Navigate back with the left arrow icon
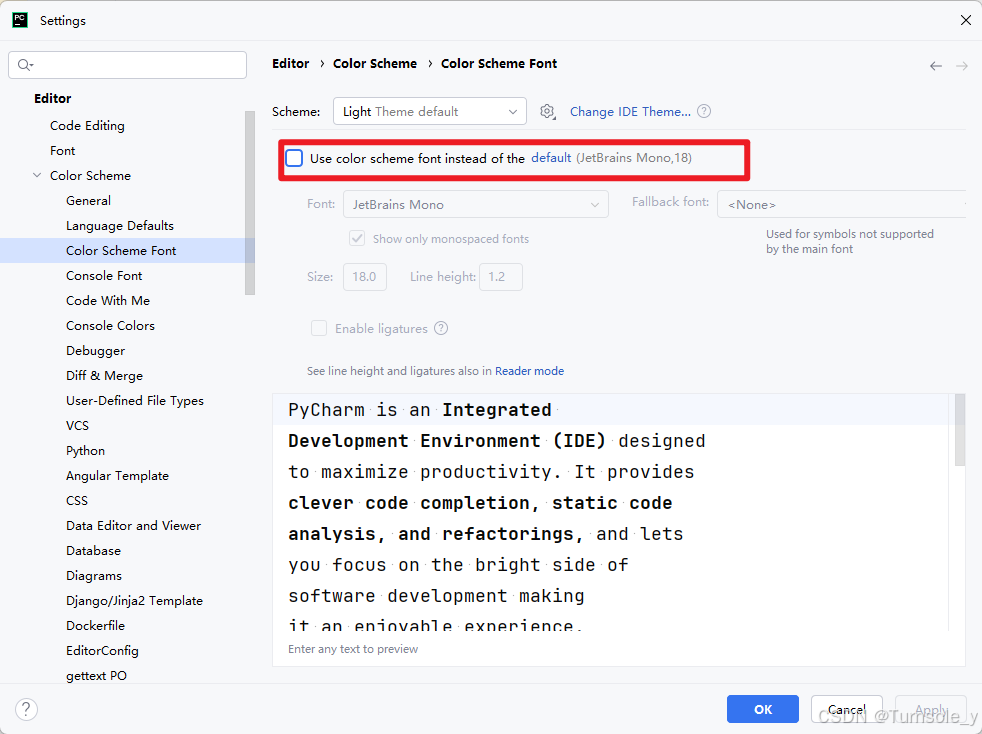The width and height of the screenshot is (982, 734). pos(936,66)
